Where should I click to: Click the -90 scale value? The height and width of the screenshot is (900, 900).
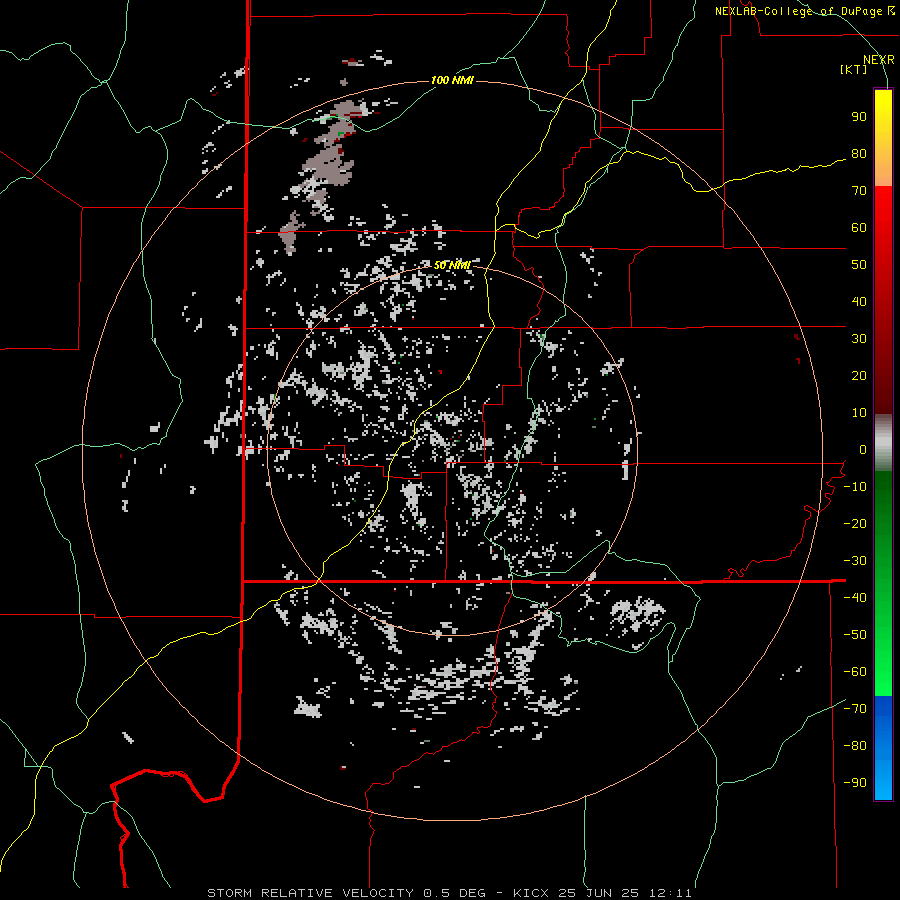point(855,783)
